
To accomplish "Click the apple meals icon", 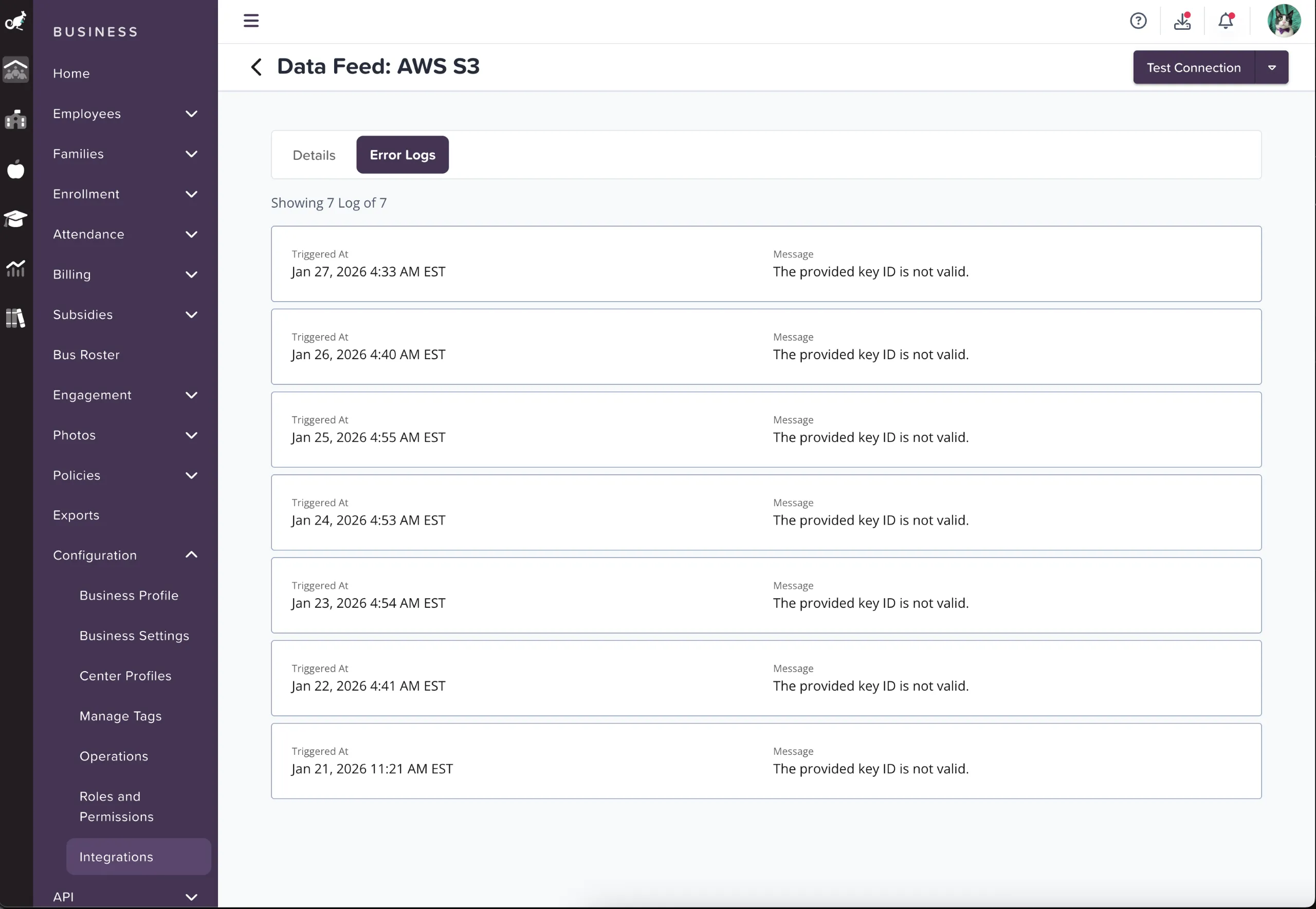I will click(15, 169).
